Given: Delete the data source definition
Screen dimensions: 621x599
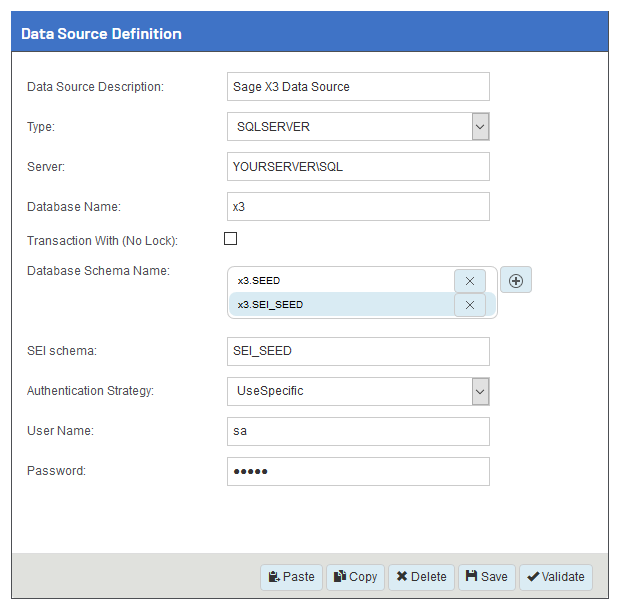Looking at the screenshot, I should pos(420,577).
